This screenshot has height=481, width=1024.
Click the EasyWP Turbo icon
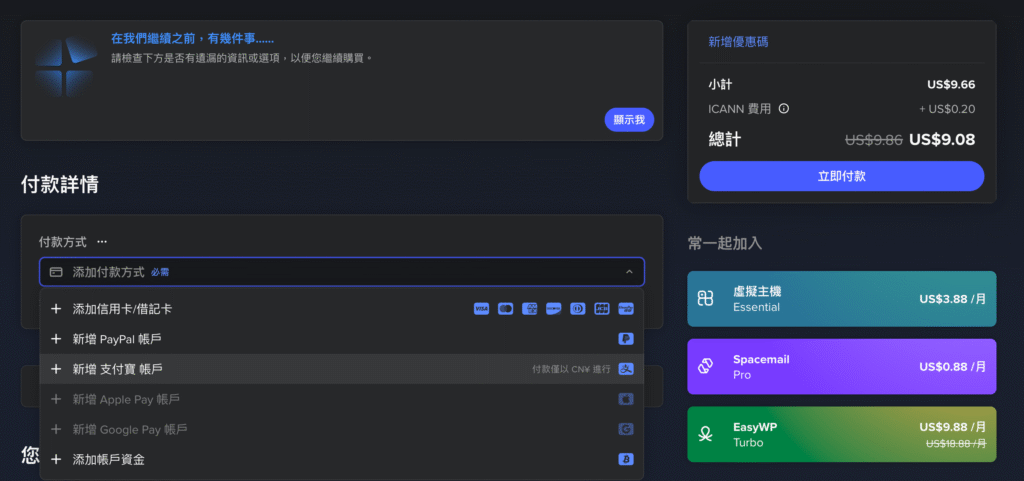706,434
